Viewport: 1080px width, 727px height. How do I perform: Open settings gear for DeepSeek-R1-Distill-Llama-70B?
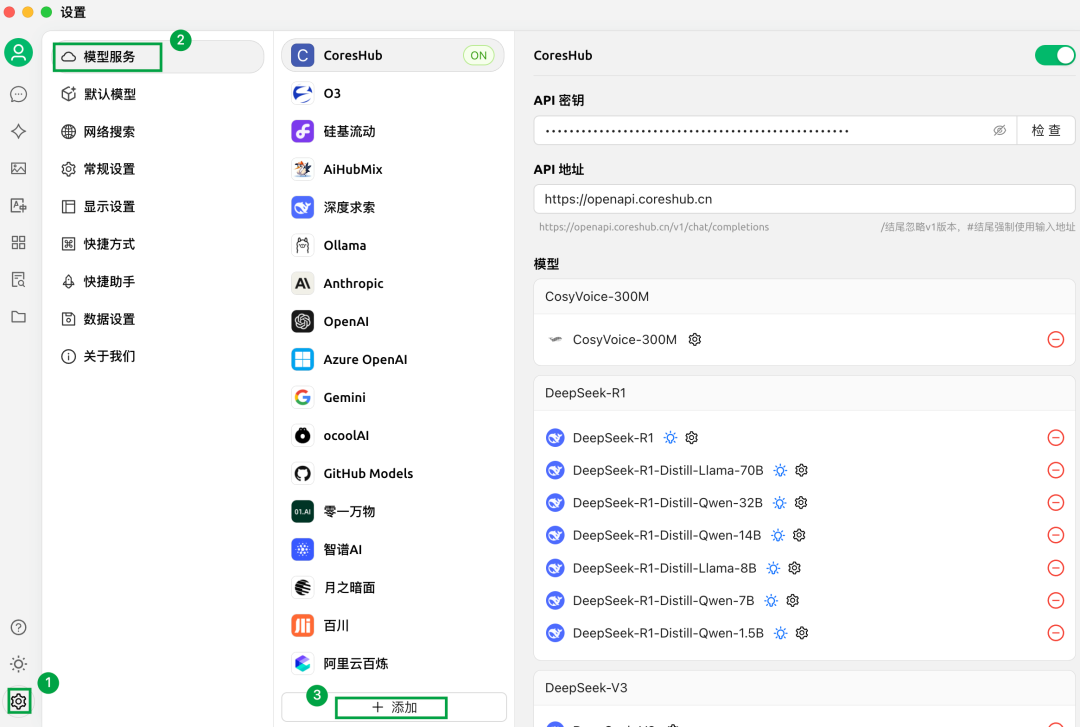click(801, 470)
